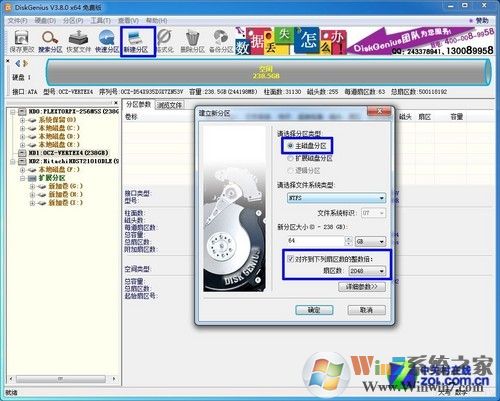Open the 工具(T) menu
The width and height of the screenshot is (500, 401).
tap(101, 21)
